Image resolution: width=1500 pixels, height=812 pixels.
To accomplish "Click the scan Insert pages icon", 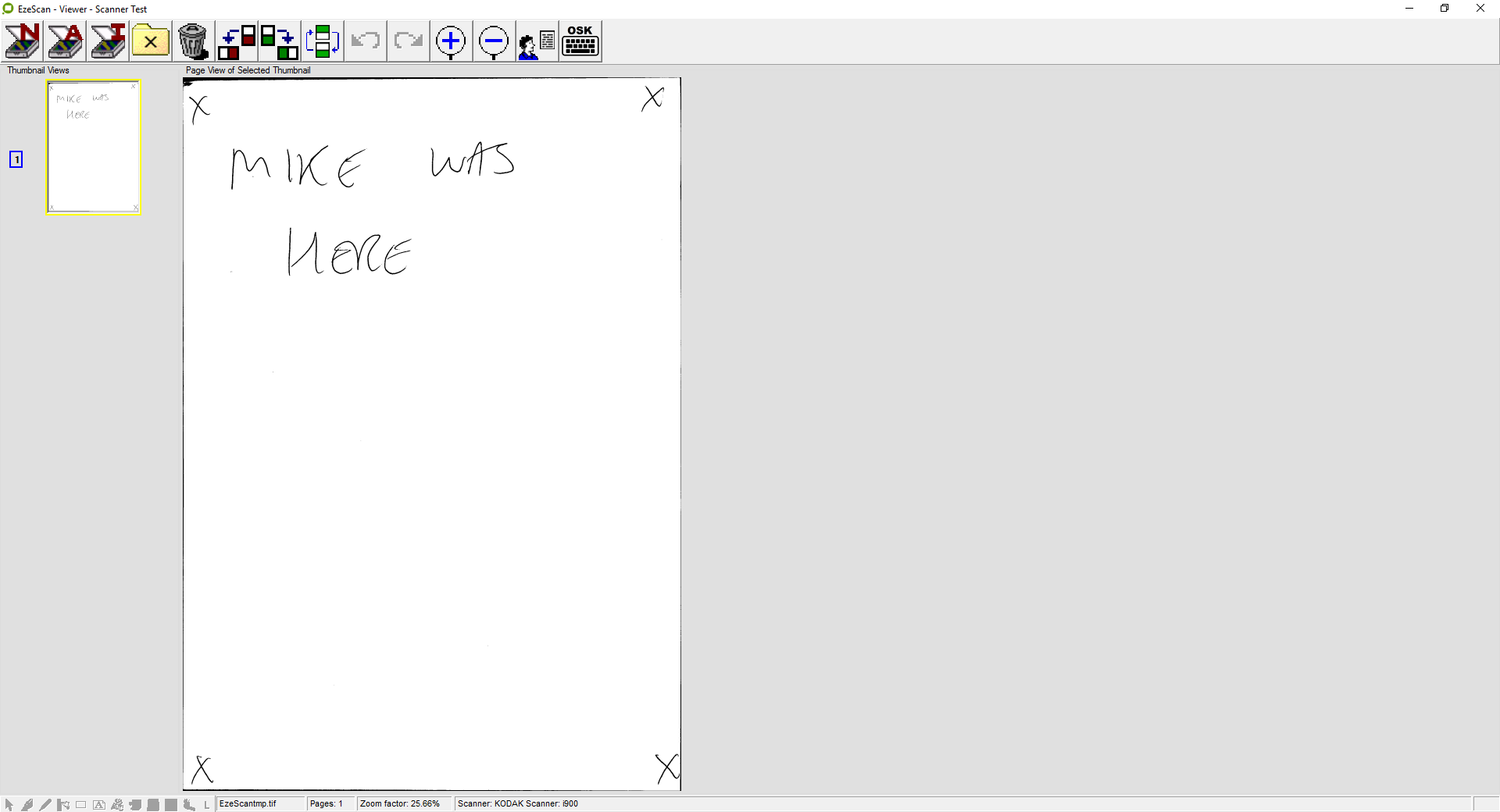I will click(x=108, y=41).
